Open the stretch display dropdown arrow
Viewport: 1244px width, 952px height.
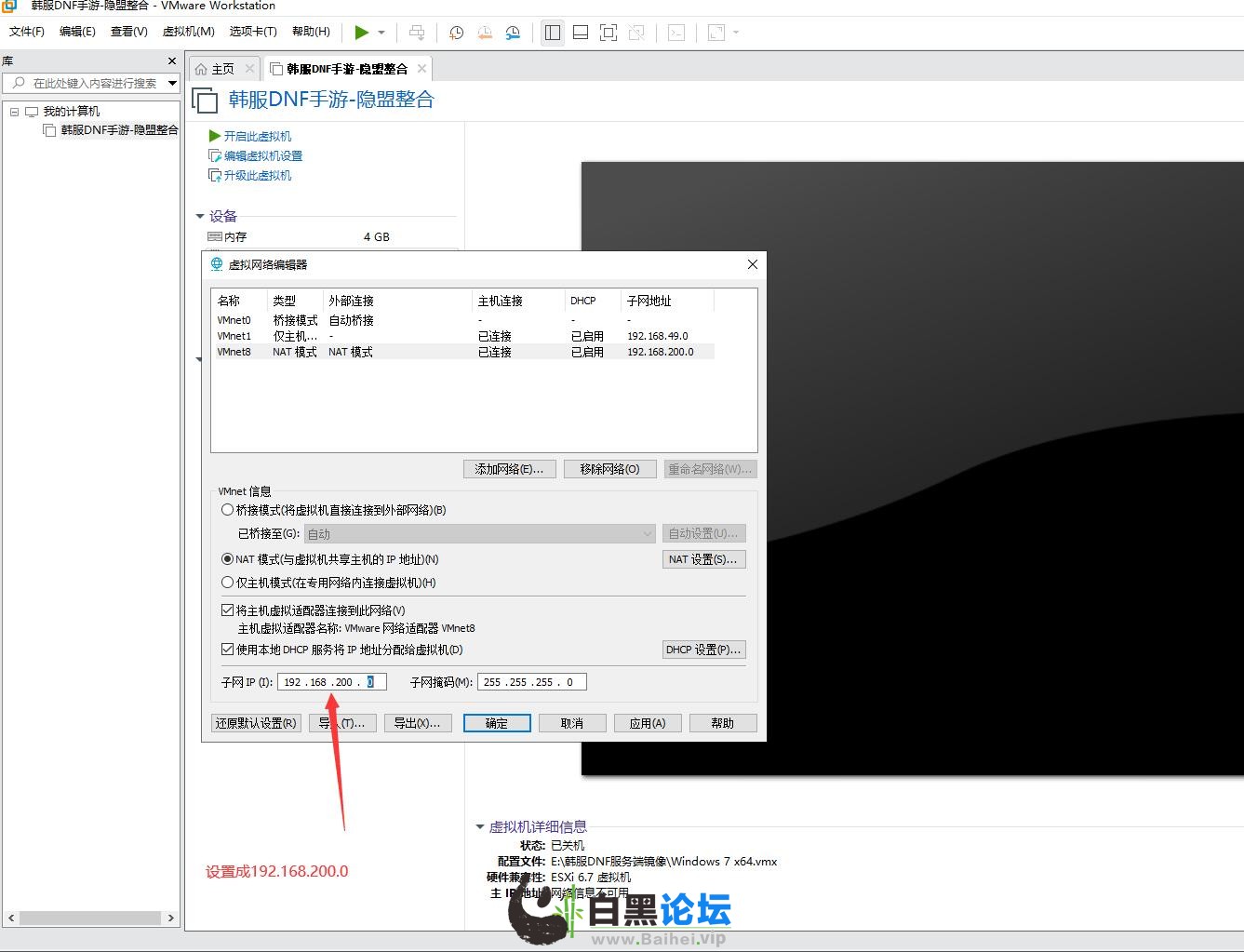click(x=736, y=33)
